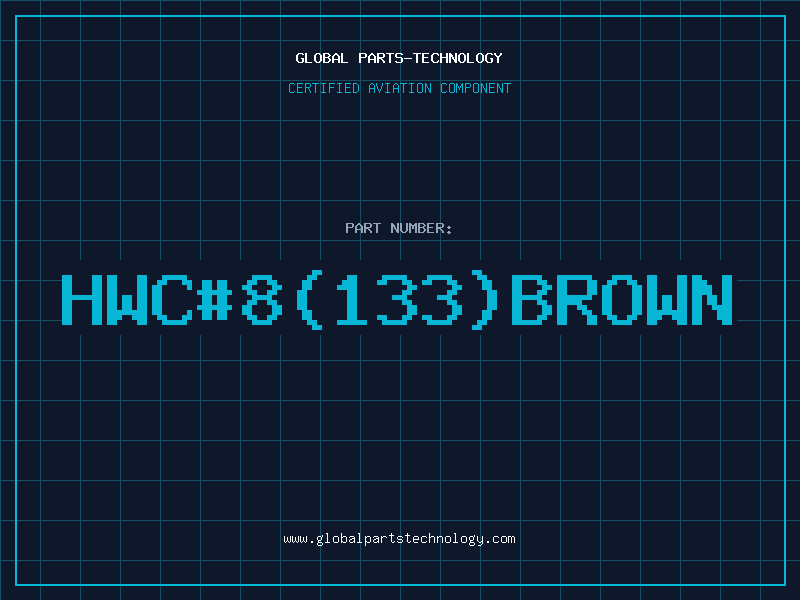Click the www.globalpartstechnology.com website link

[399, 539]
